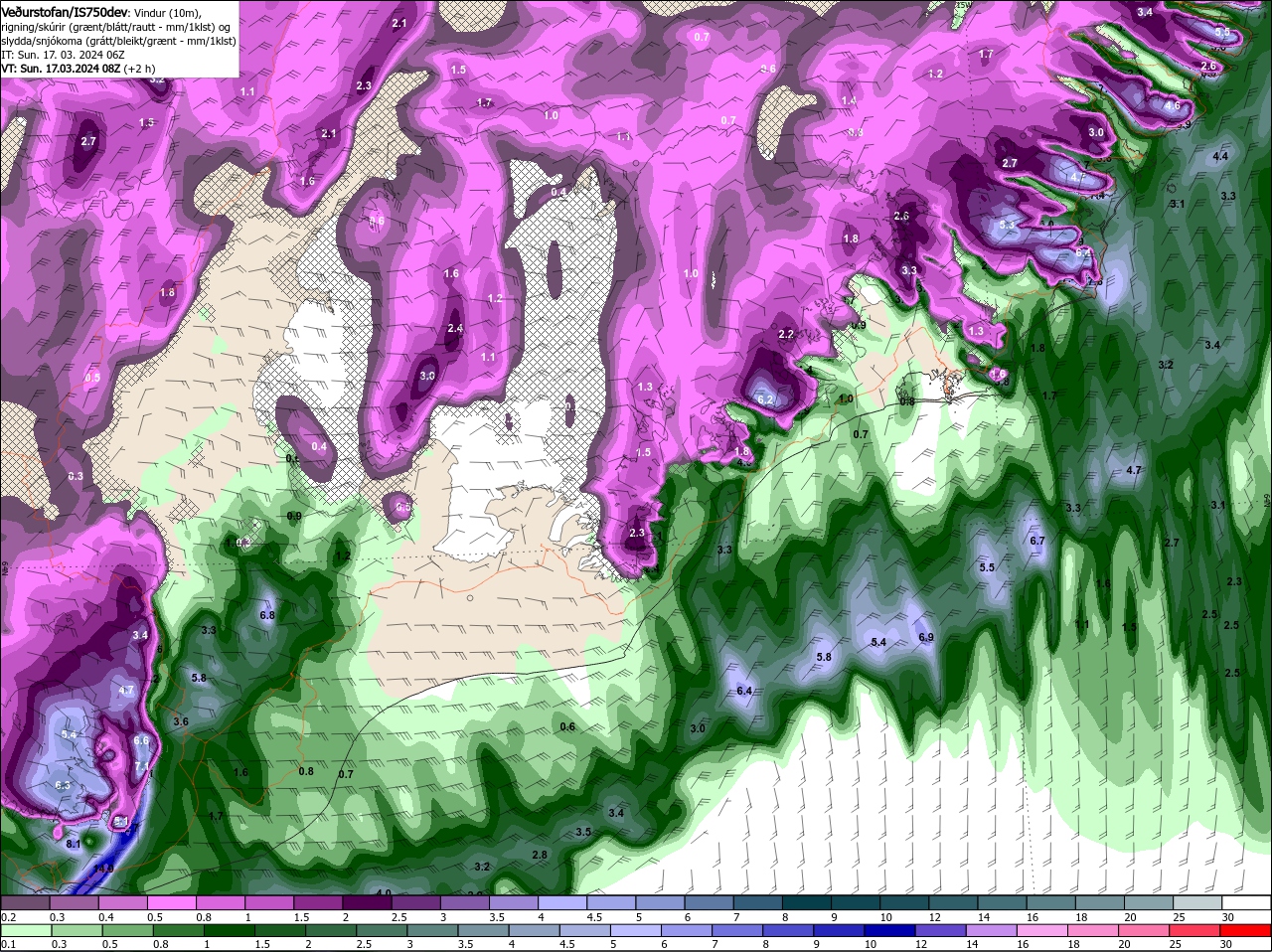Click the 0.2 label on the snow scale

point(9,916)
